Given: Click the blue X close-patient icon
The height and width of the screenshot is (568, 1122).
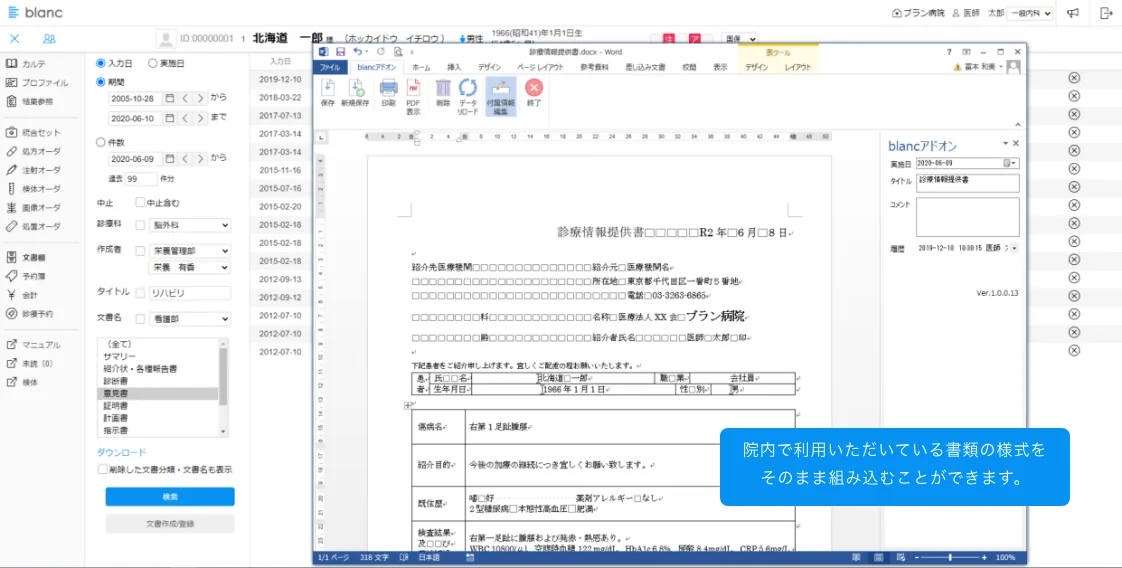Looking at the screenshot, I should tap(14, 39).
